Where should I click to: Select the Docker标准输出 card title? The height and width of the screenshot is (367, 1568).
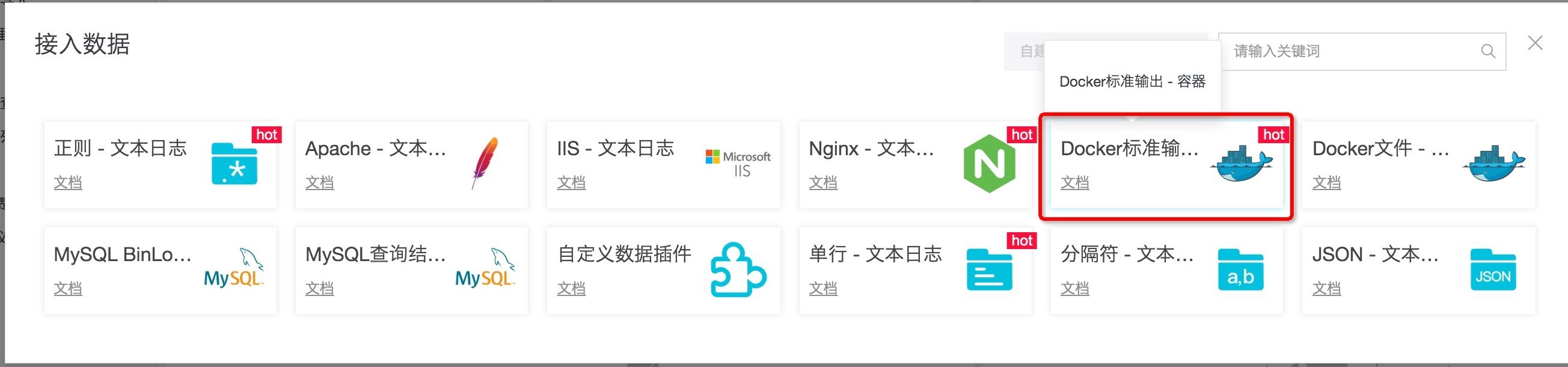pos(1129,149)
